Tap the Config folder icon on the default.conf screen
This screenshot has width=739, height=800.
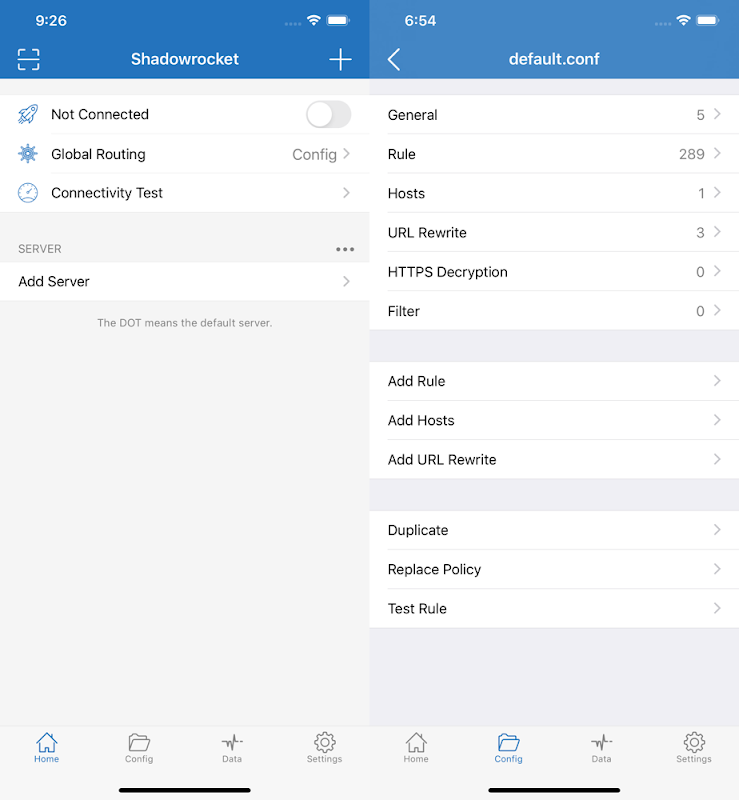(508, 742)
